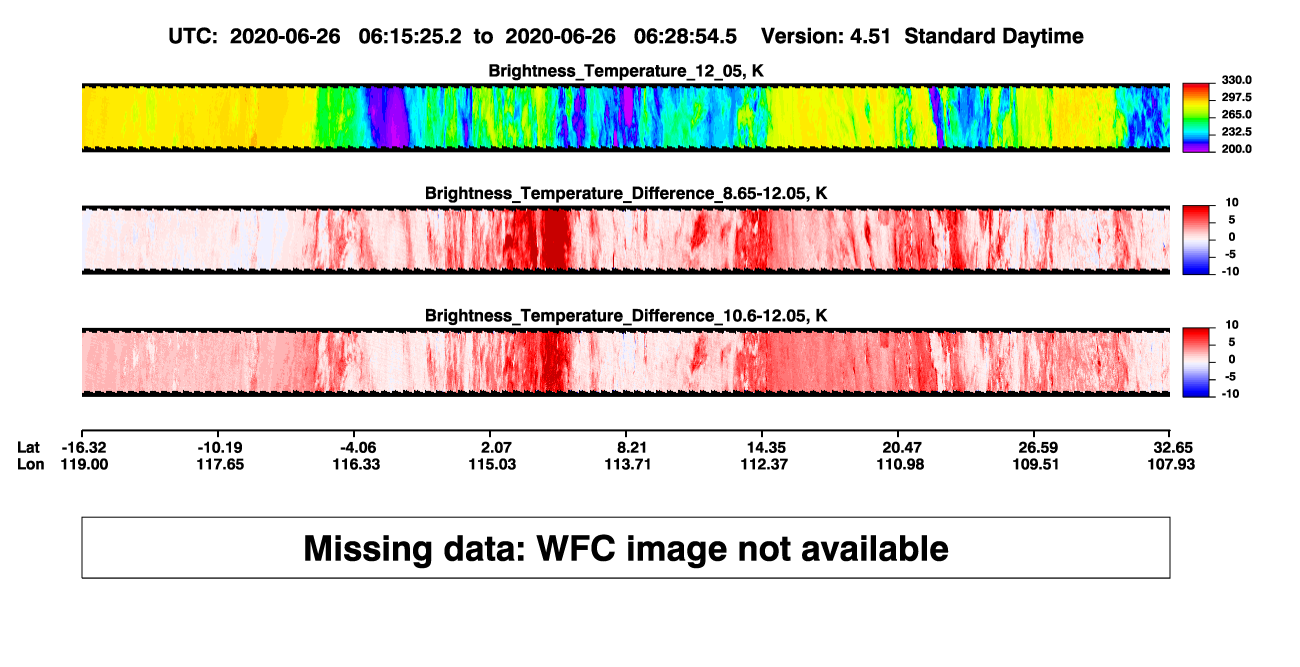Click the missing WFC image message box
Screen dimensions: 1300x667
pyautogui.click(x=626, y=547)
